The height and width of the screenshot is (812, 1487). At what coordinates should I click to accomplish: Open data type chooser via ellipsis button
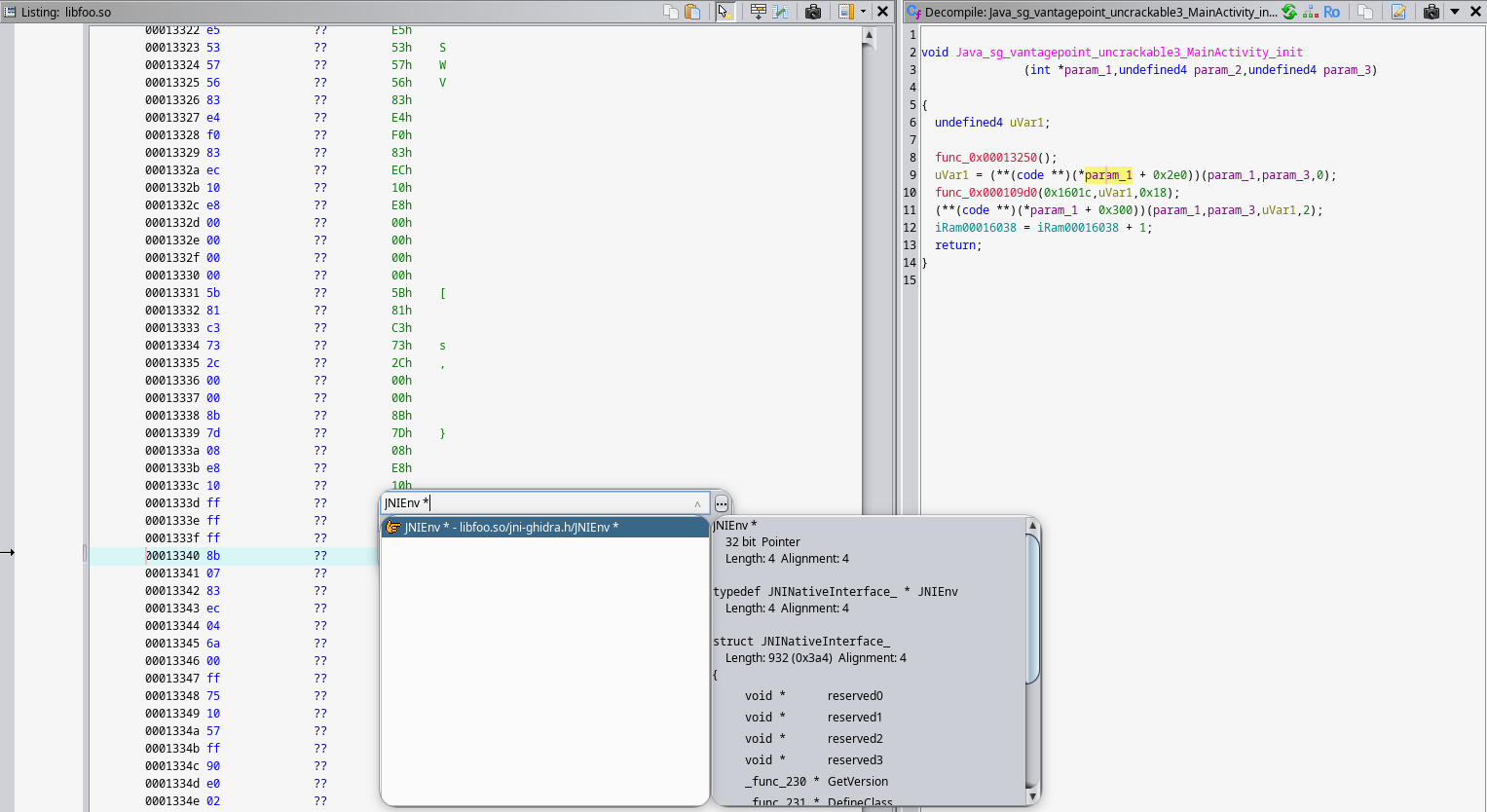tap(722, 503)
